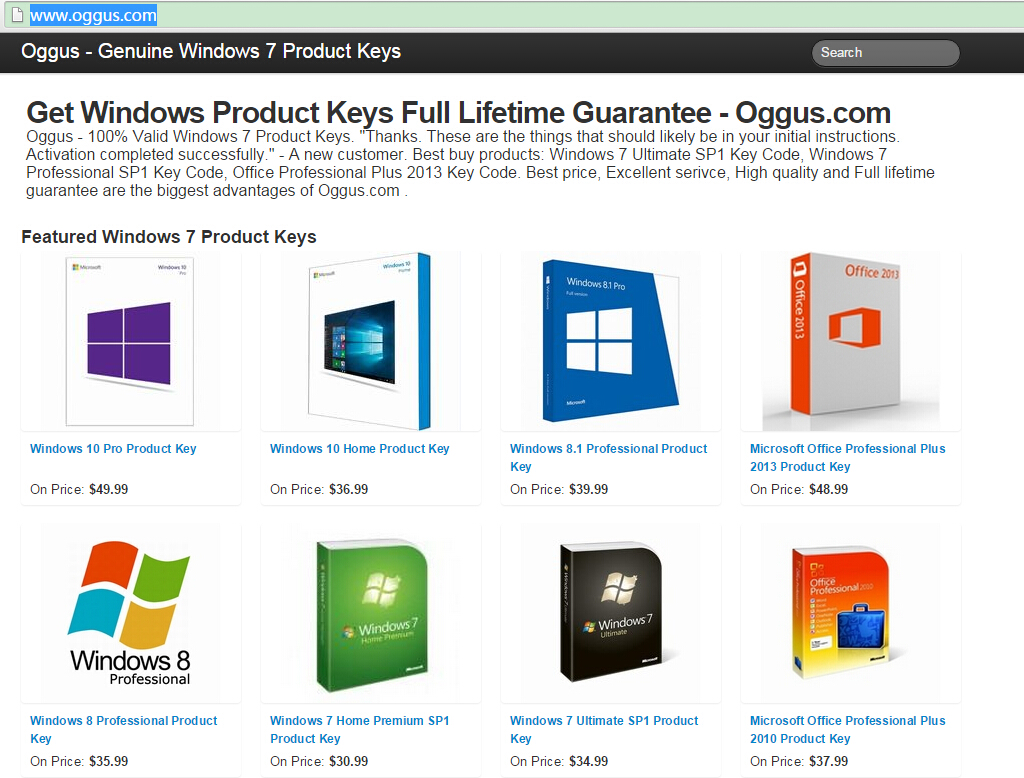
Task: Open the Oggus site title link in header
Action: (211, 51)
